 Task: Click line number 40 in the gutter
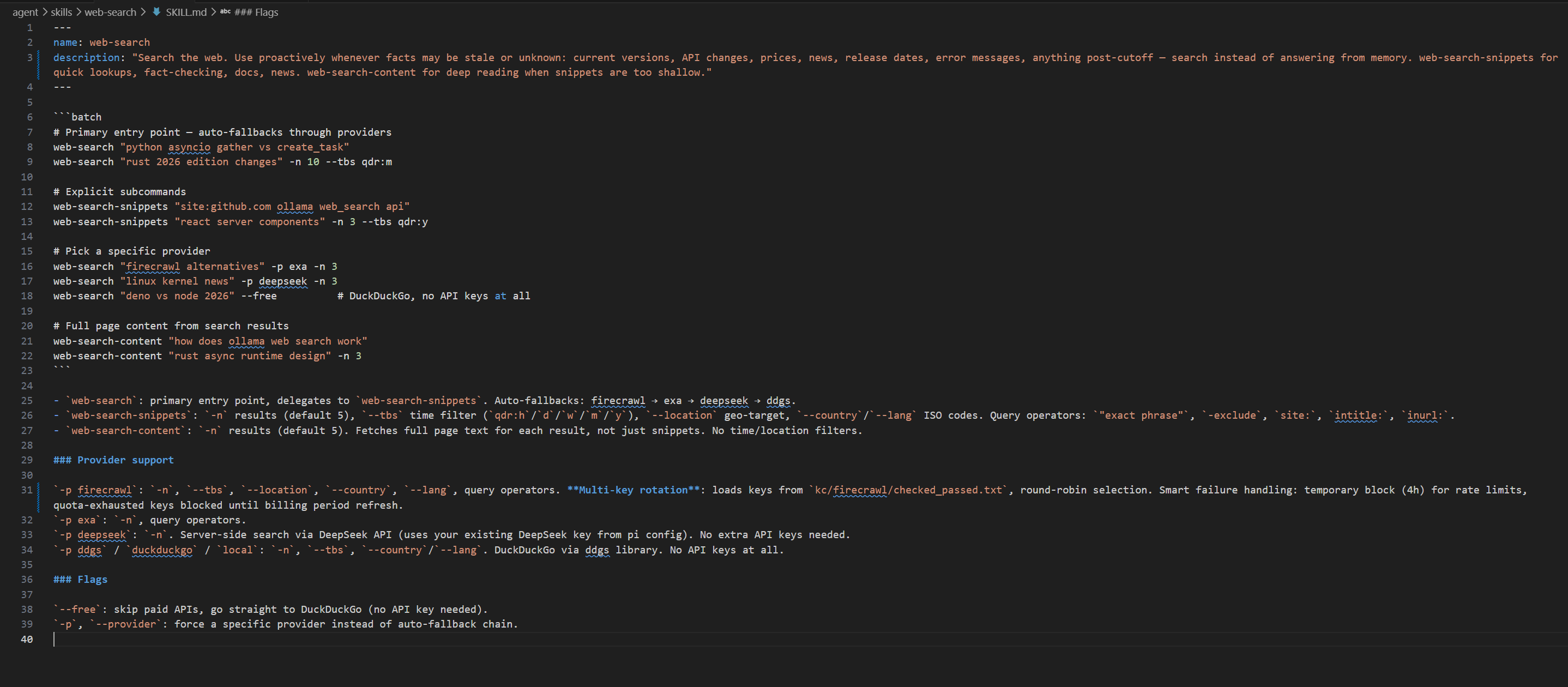(x=27, y=639)
